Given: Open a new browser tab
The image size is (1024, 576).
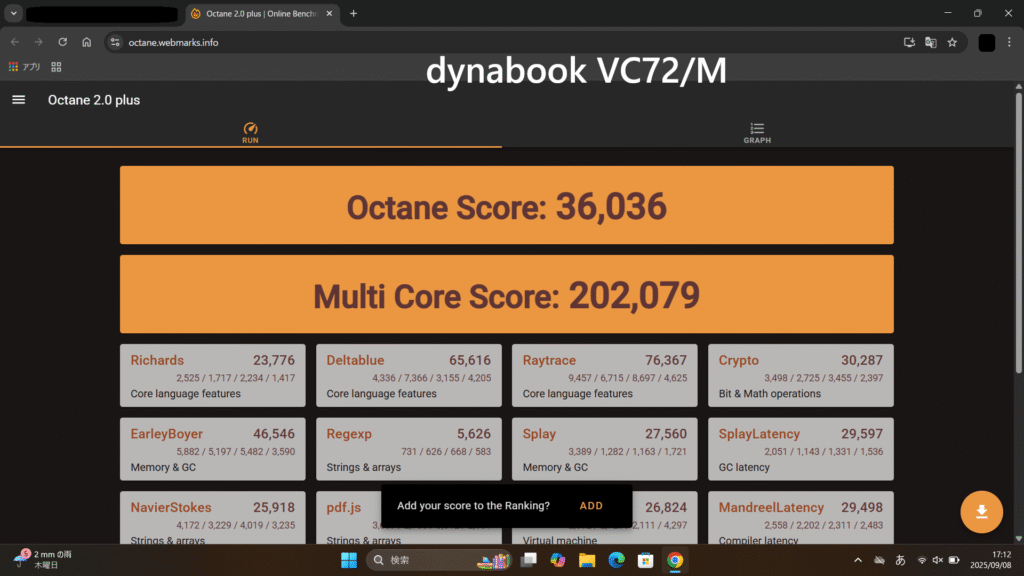Looking at the screenshot, I should click(x=353, y=13).
